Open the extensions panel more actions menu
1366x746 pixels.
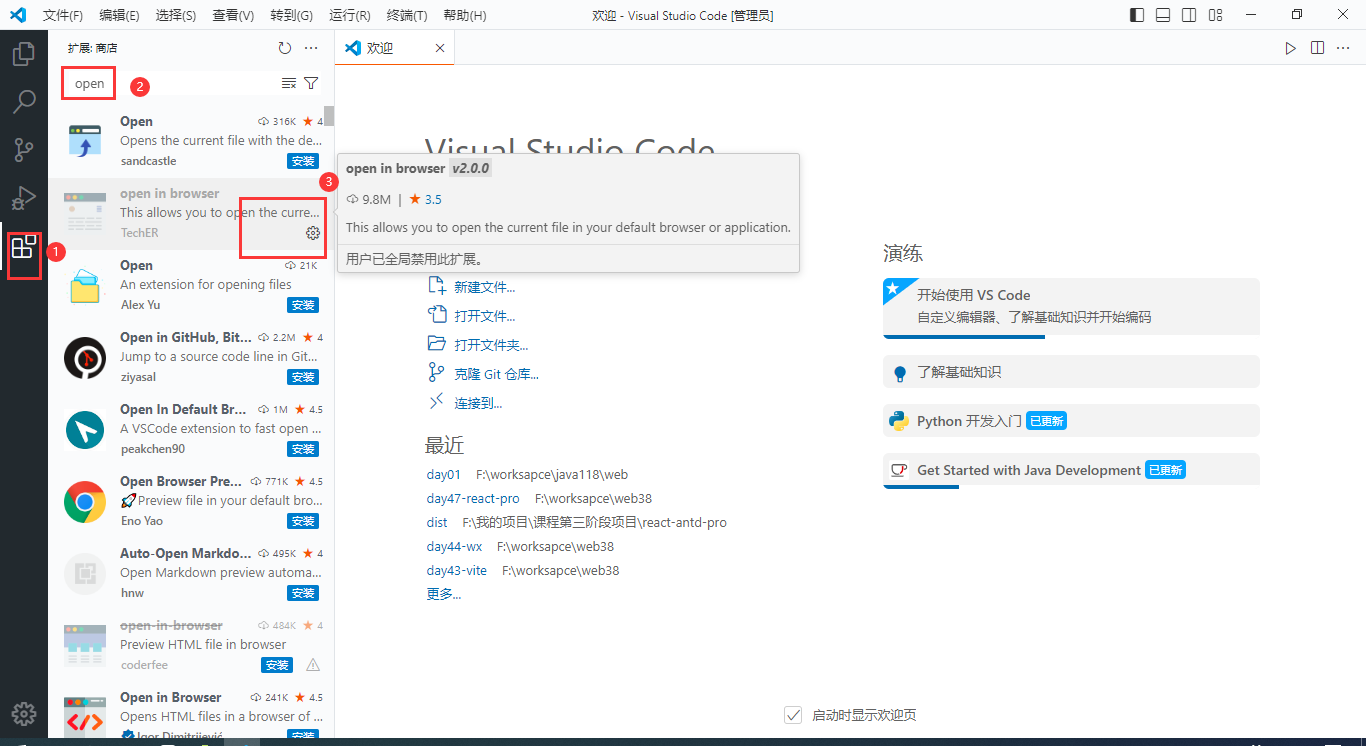[x=311, y=48]
